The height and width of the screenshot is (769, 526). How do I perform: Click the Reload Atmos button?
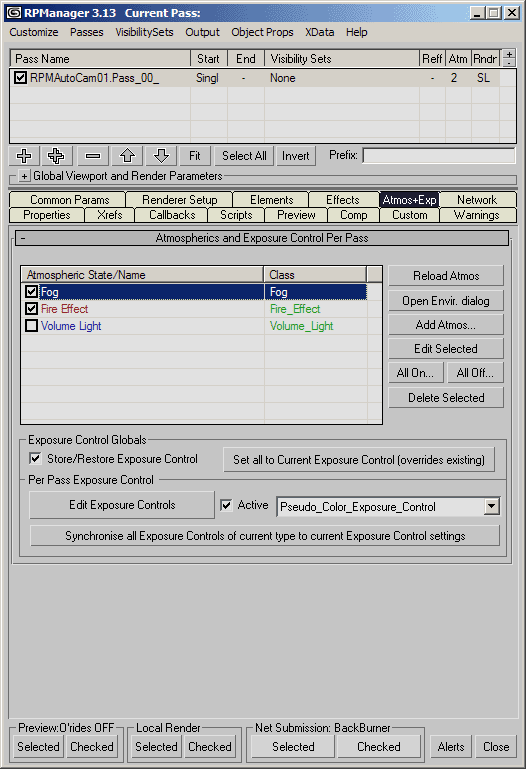pos(446,276)
